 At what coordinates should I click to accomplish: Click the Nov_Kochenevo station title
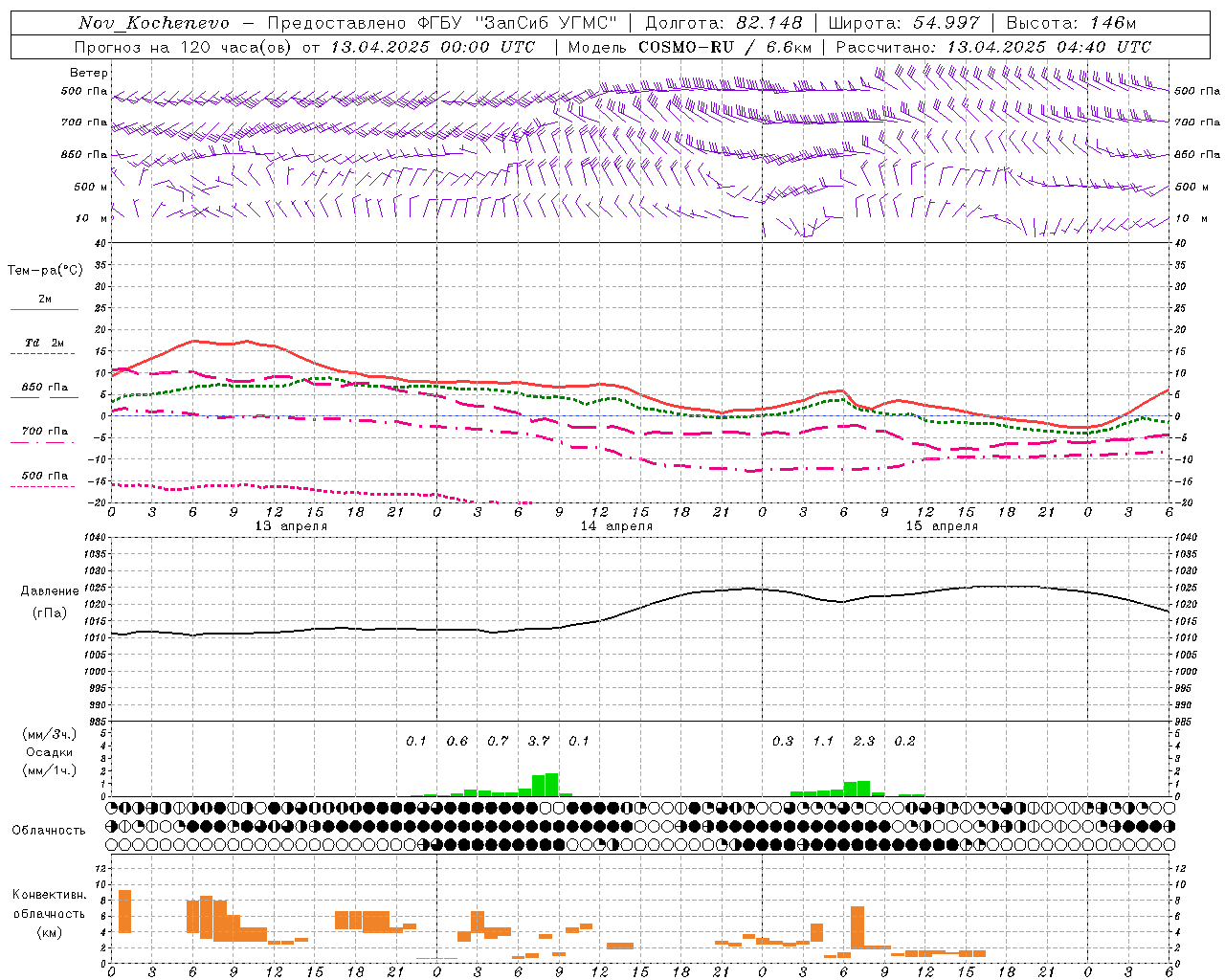[x=154, y=23]
